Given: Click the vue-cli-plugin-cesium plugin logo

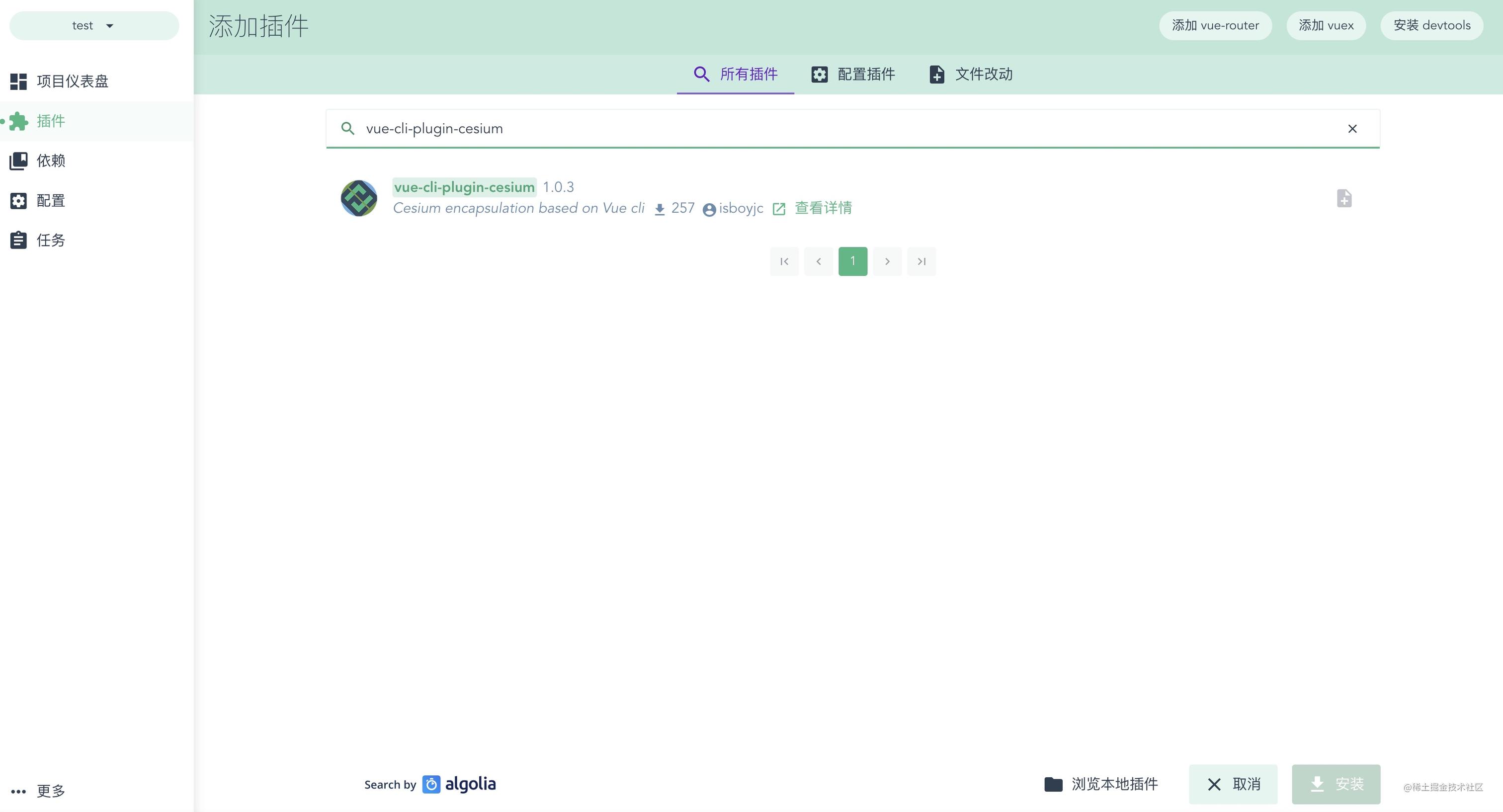Looking at the screenshot, I should click(359, 198).
